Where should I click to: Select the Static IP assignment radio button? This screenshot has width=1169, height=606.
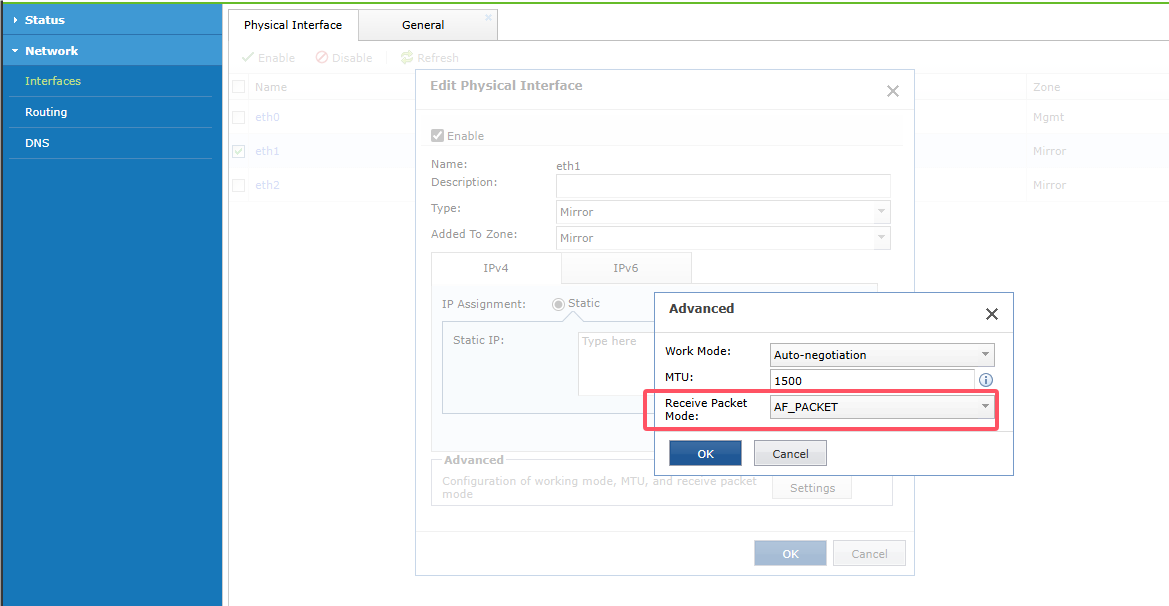click(558, 304)
